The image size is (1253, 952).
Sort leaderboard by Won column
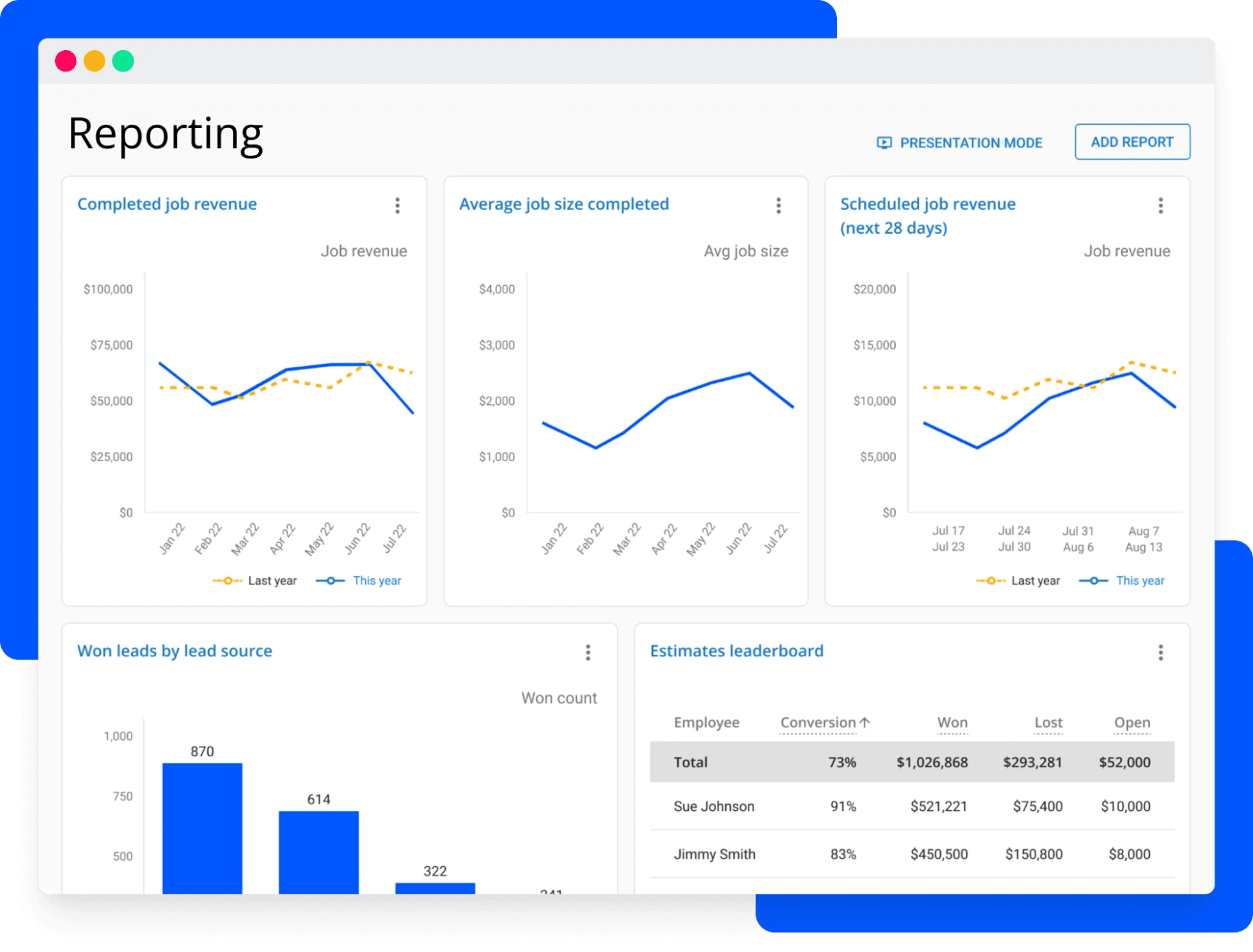(952, 723)
